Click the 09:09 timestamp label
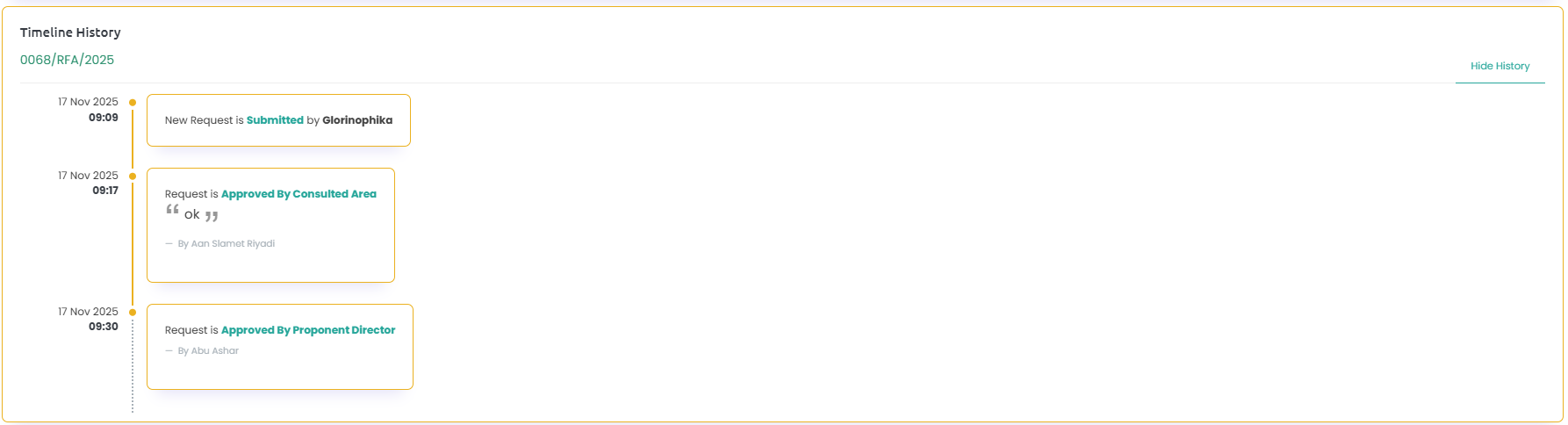The width and height of the screenshot is (1568, 425). pyautogui.click(x=104, y=118)
